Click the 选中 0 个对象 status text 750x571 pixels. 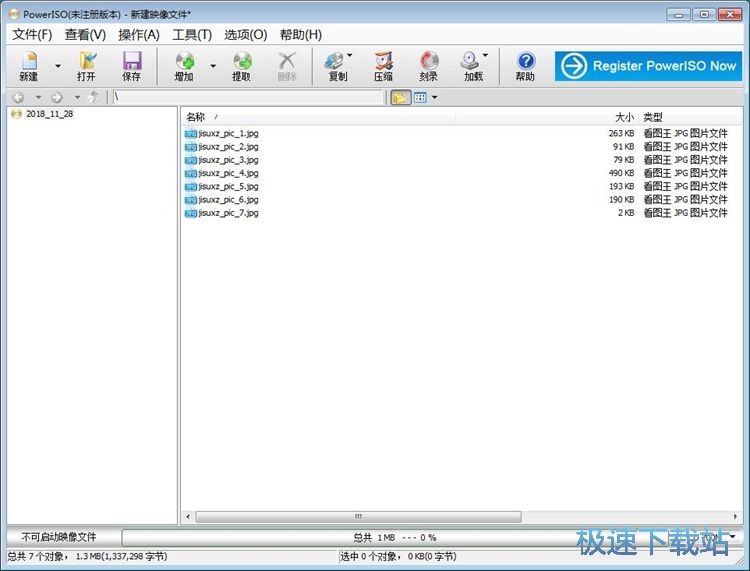[x=398, y=556]
